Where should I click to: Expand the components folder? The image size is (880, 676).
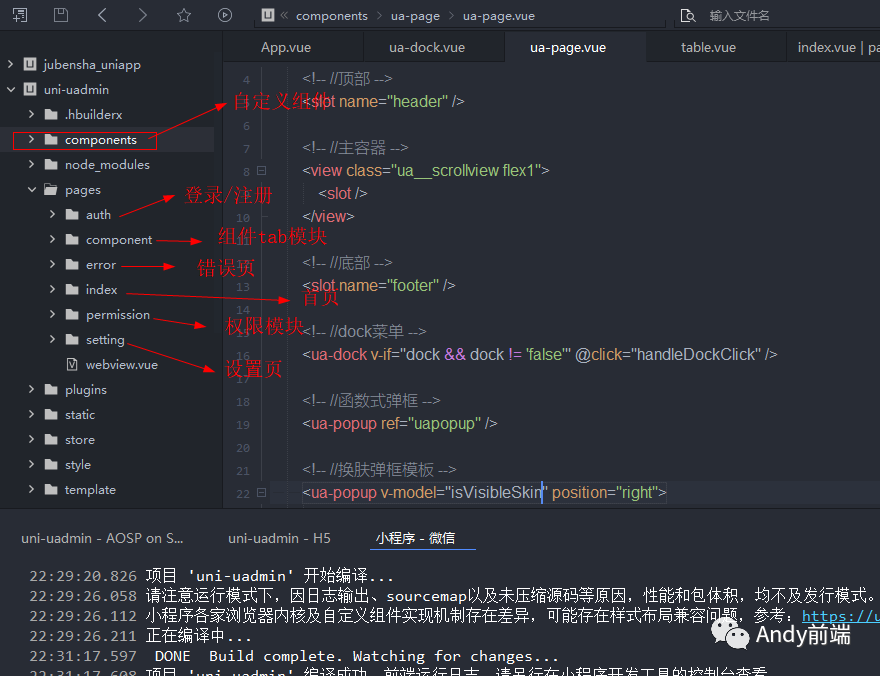(32, 140)
